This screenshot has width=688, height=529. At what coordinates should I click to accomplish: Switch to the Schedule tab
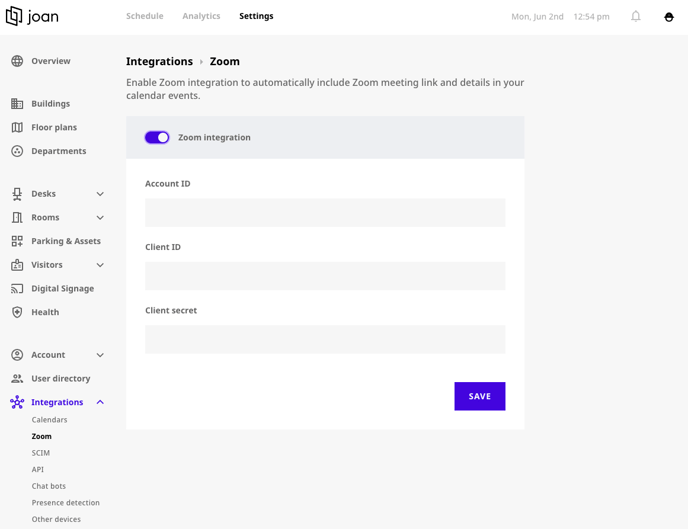(145, 16)
